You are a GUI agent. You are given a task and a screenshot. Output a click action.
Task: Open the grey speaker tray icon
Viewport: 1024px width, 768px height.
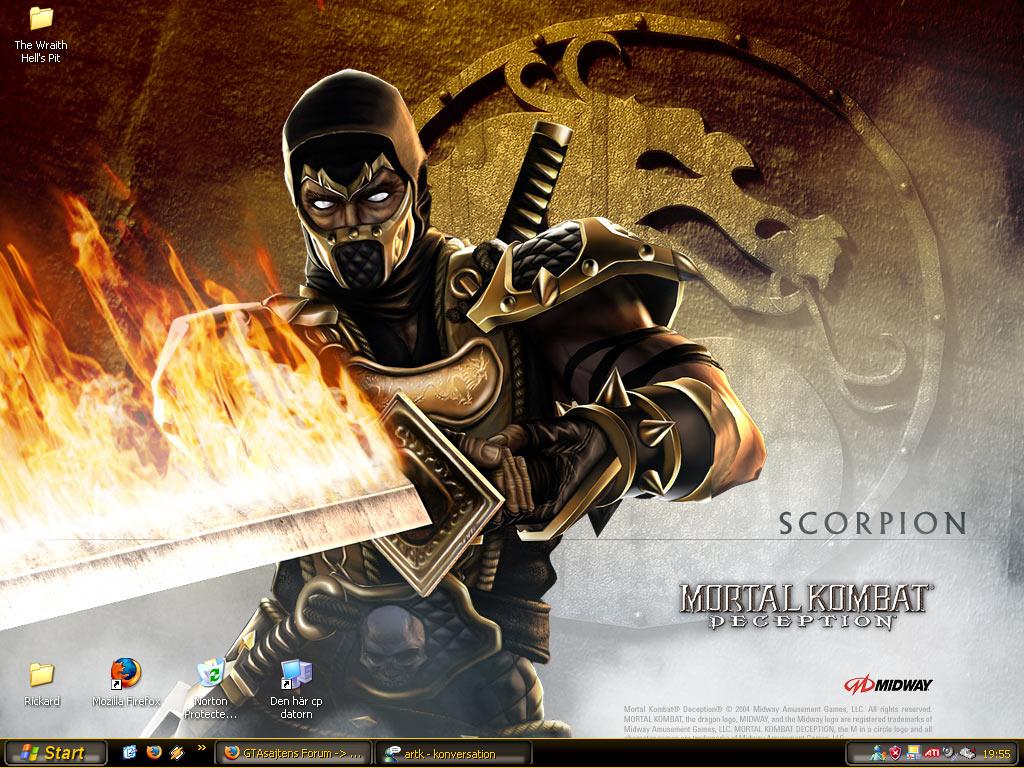(949, 753)
